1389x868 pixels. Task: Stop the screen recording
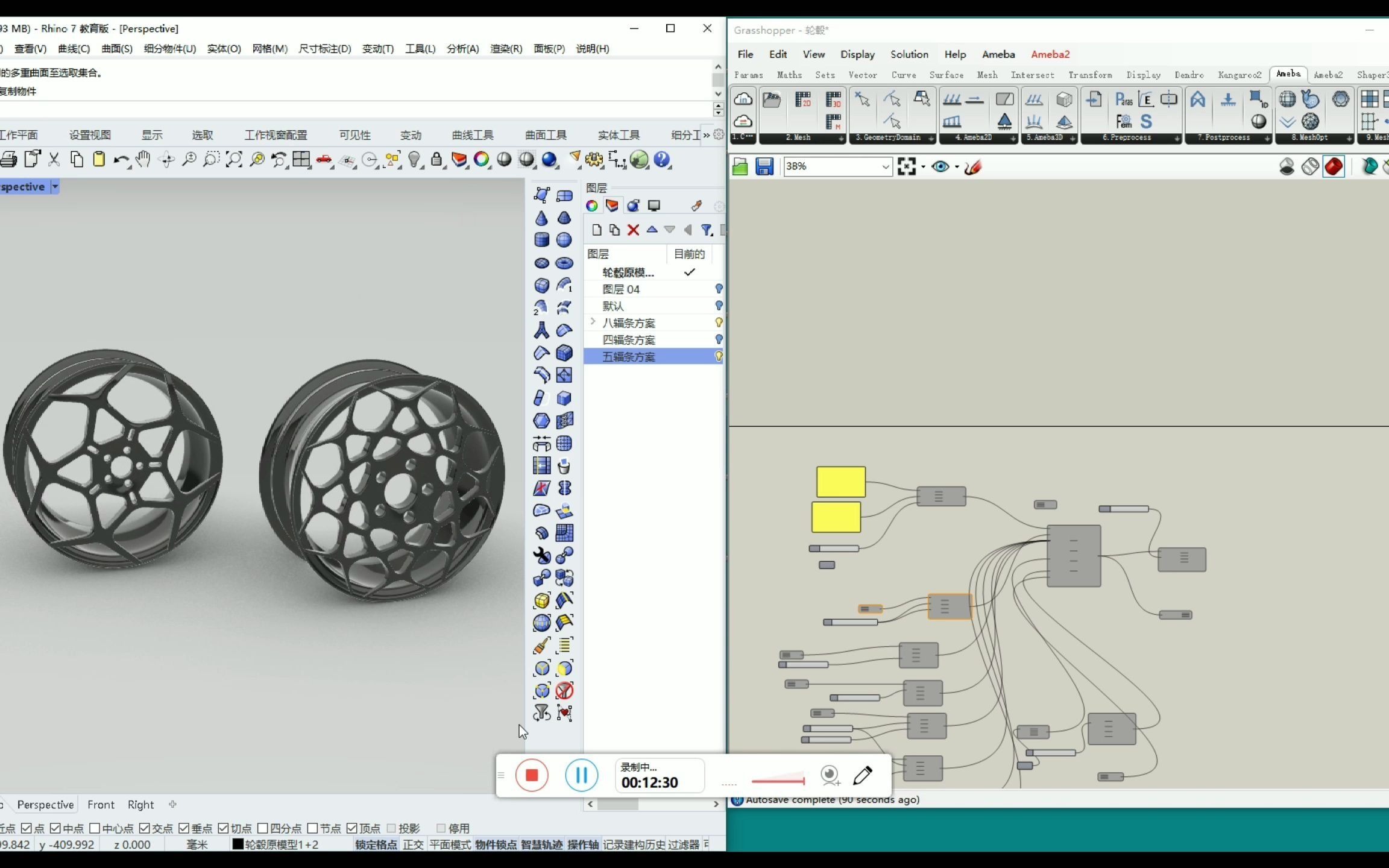point(531,775)
